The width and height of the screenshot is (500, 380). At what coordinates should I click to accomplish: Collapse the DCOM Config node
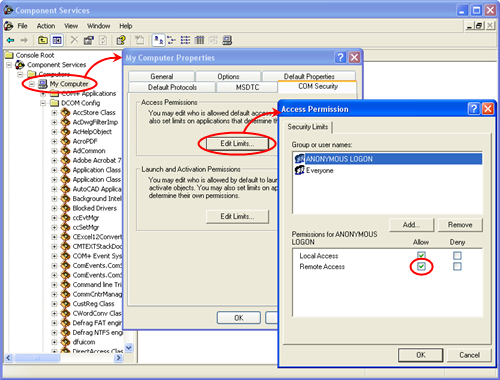pyautogui.click(x=43, y=103)
